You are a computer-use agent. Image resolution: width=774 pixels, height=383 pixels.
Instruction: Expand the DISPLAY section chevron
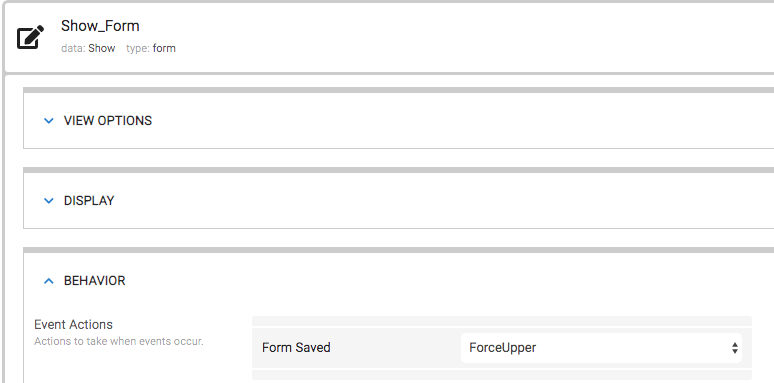click(x=48, y=200)
